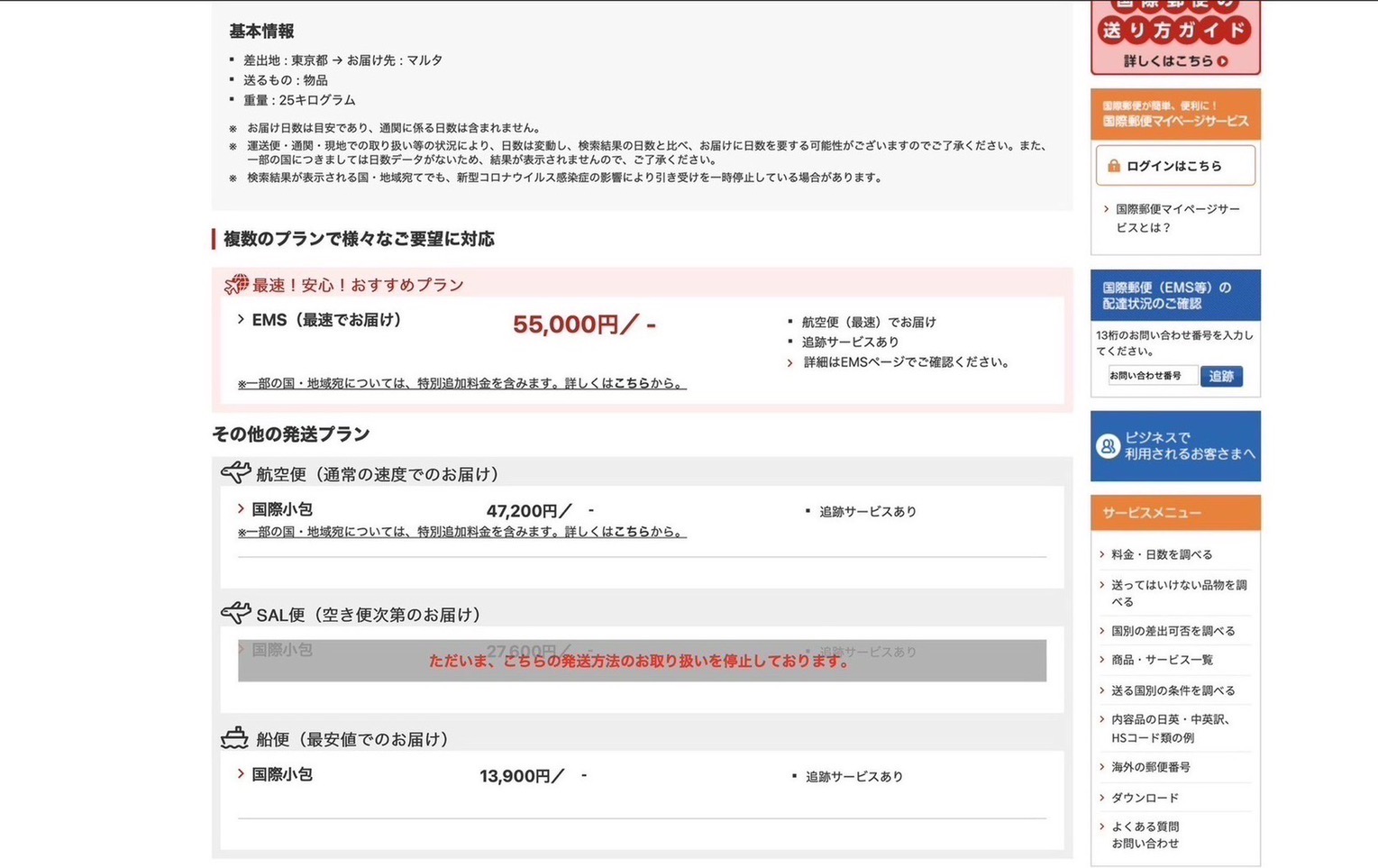Click the お問い合わせ番号 tracking input field
1378x868 pixels.
click(x=1152, y=376)
